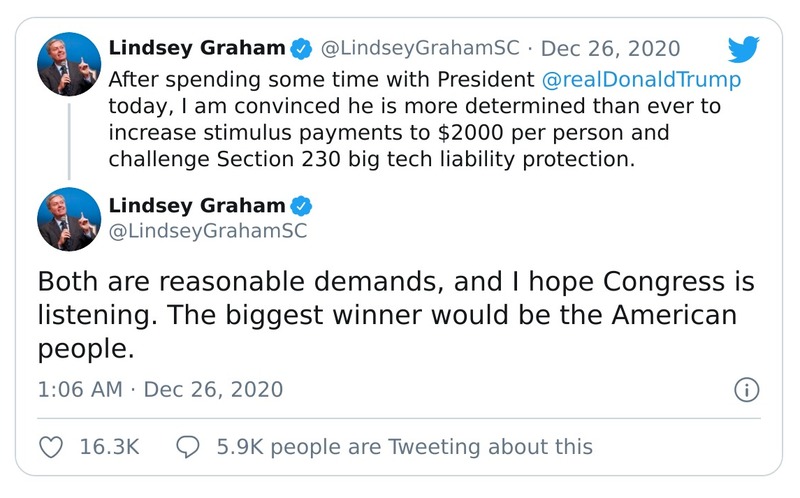Open the @LindseyGrahamSC handle under the lower name
The image size is (800, 498).
[205, 232]
